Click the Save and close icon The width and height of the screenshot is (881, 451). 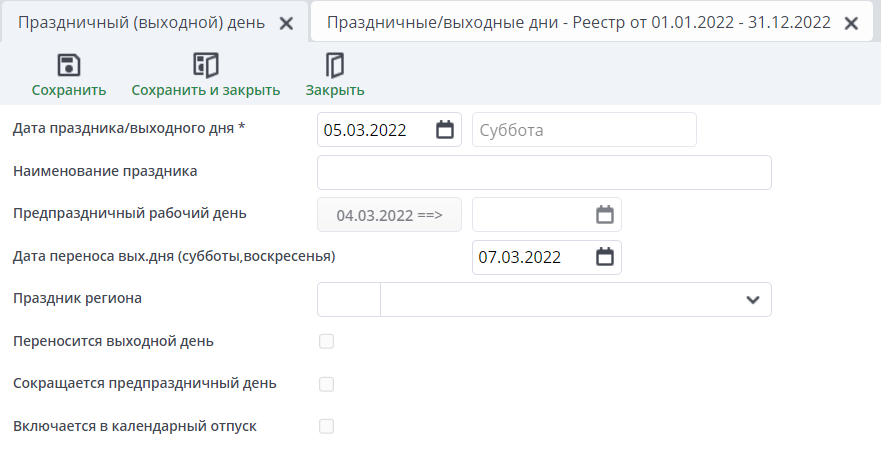coord(206,66)
